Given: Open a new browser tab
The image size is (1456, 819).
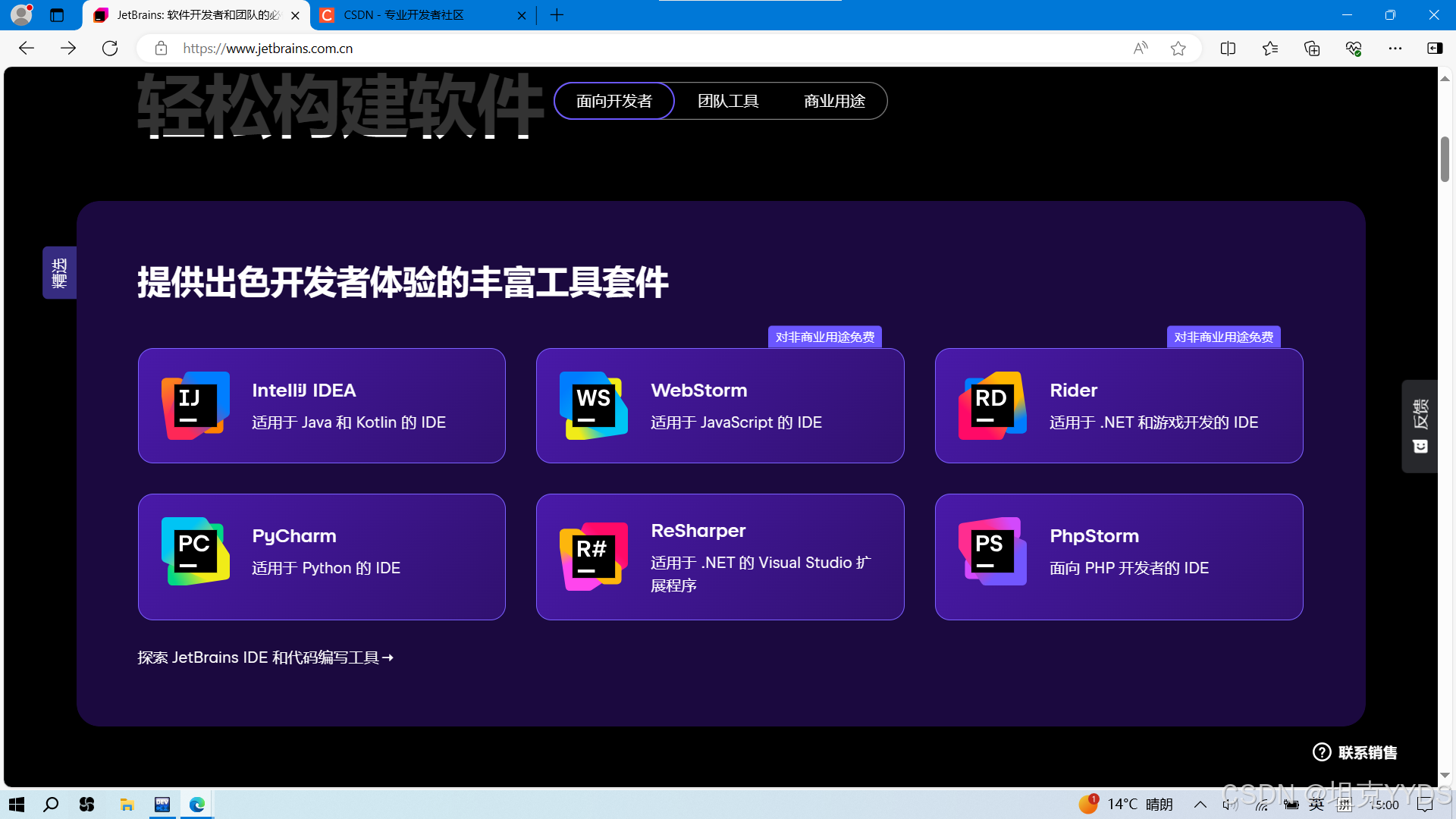Looking at the screenshot, I should point(557,15).
